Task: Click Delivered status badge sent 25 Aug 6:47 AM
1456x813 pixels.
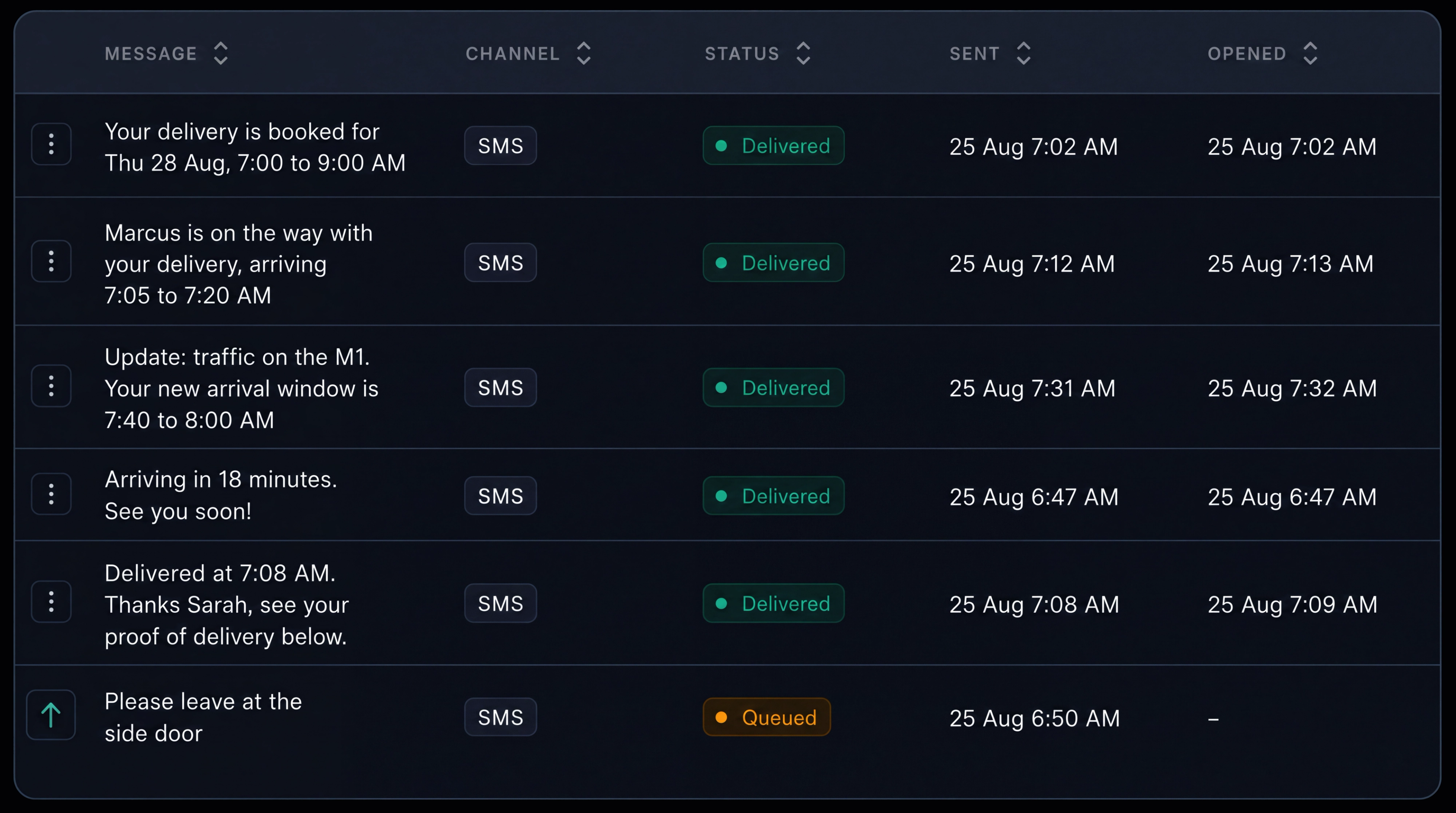Action: coord(773,496)
